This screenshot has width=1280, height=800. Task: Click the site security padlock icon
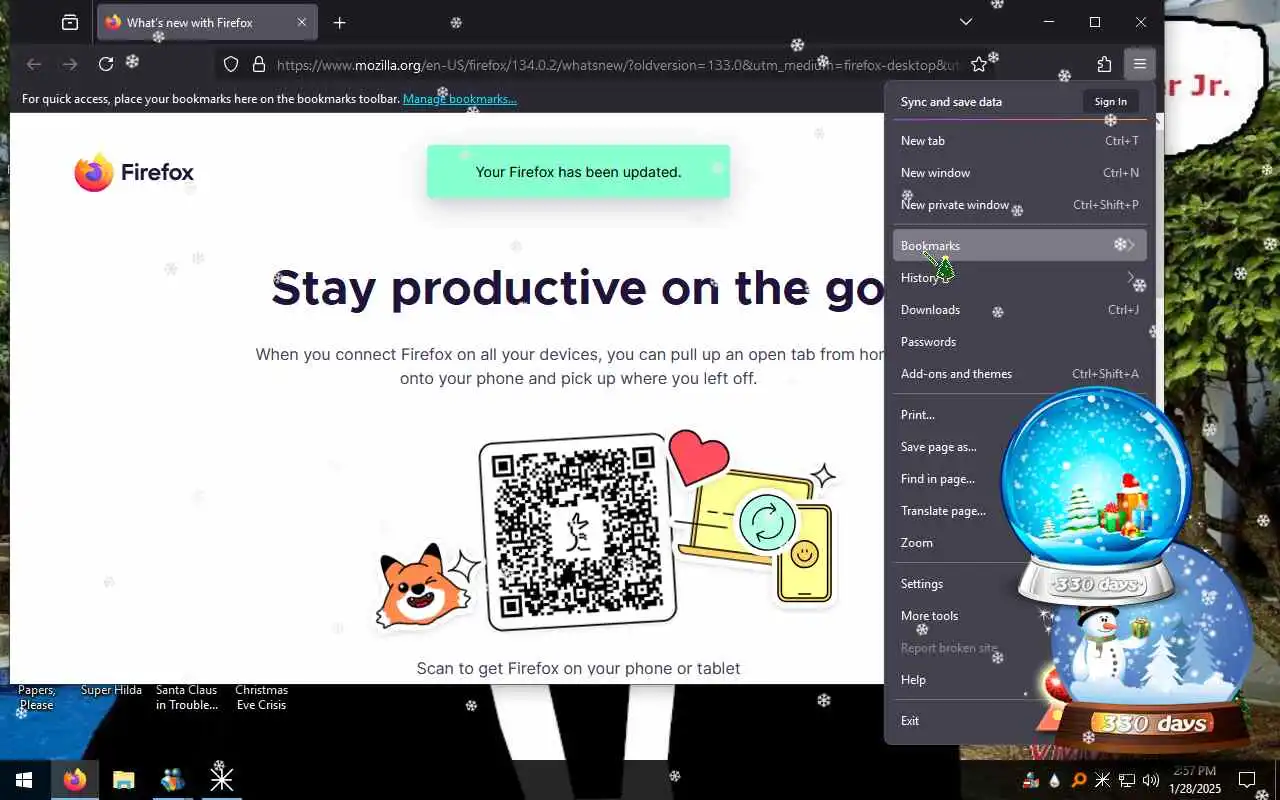point(259,64)
